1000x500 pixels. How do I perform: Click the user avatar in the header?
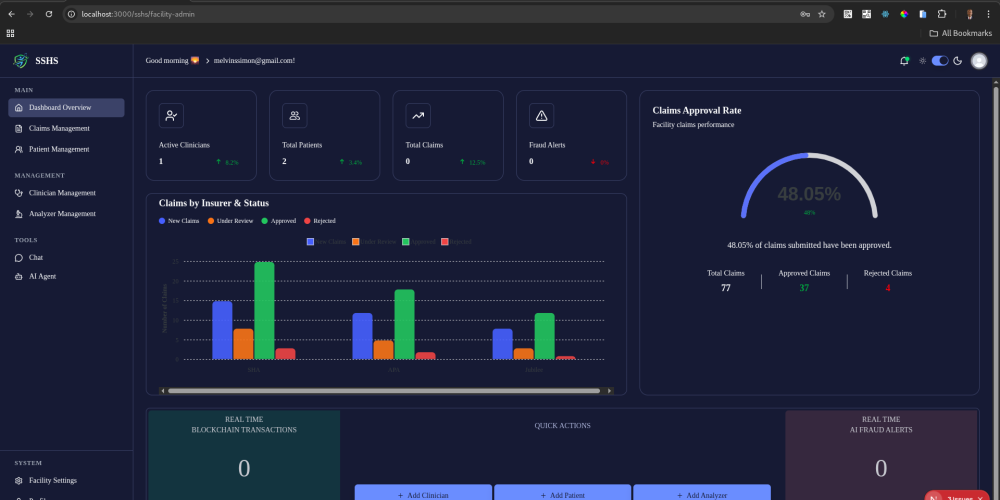point(979,61)
